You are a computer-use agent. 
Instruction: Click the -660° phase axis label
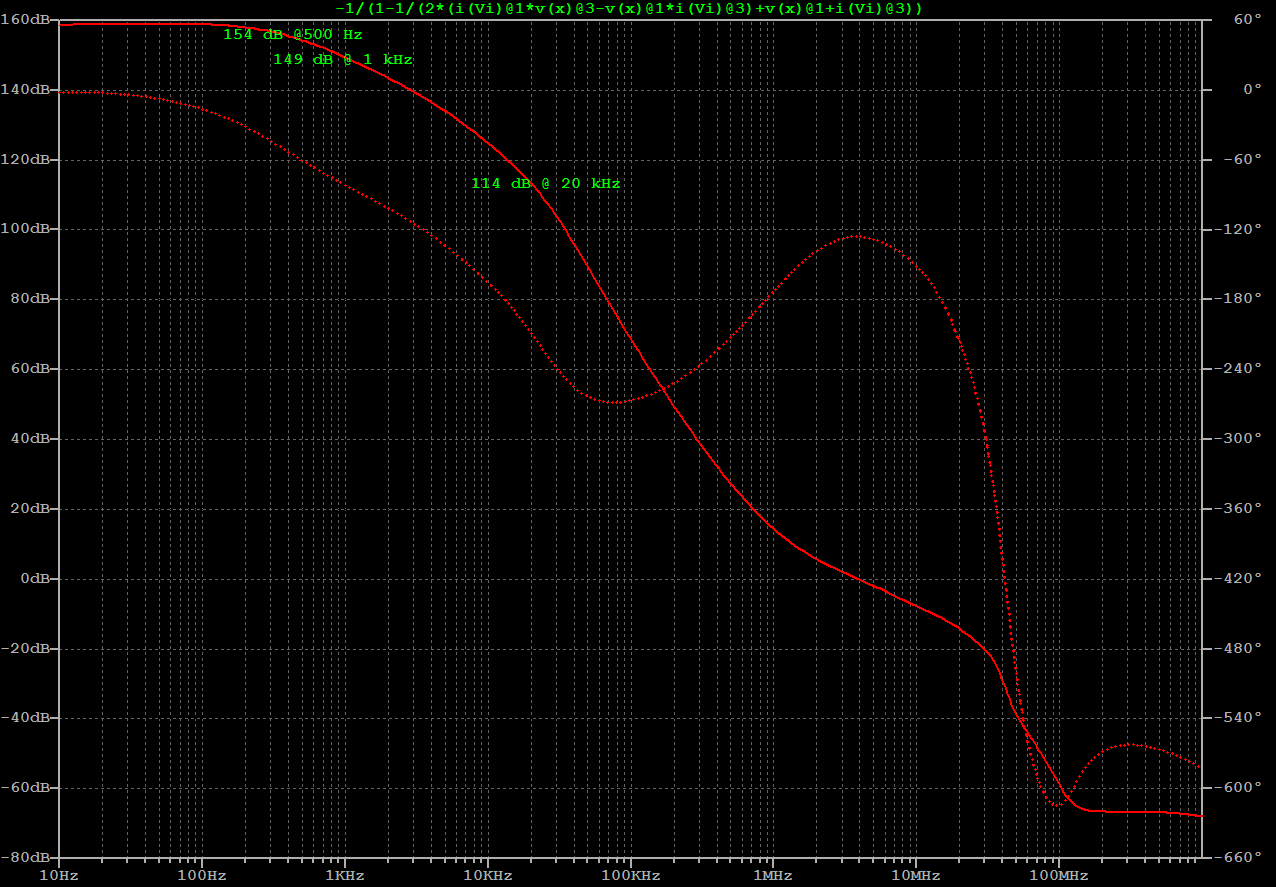(x=1240, y=858)
